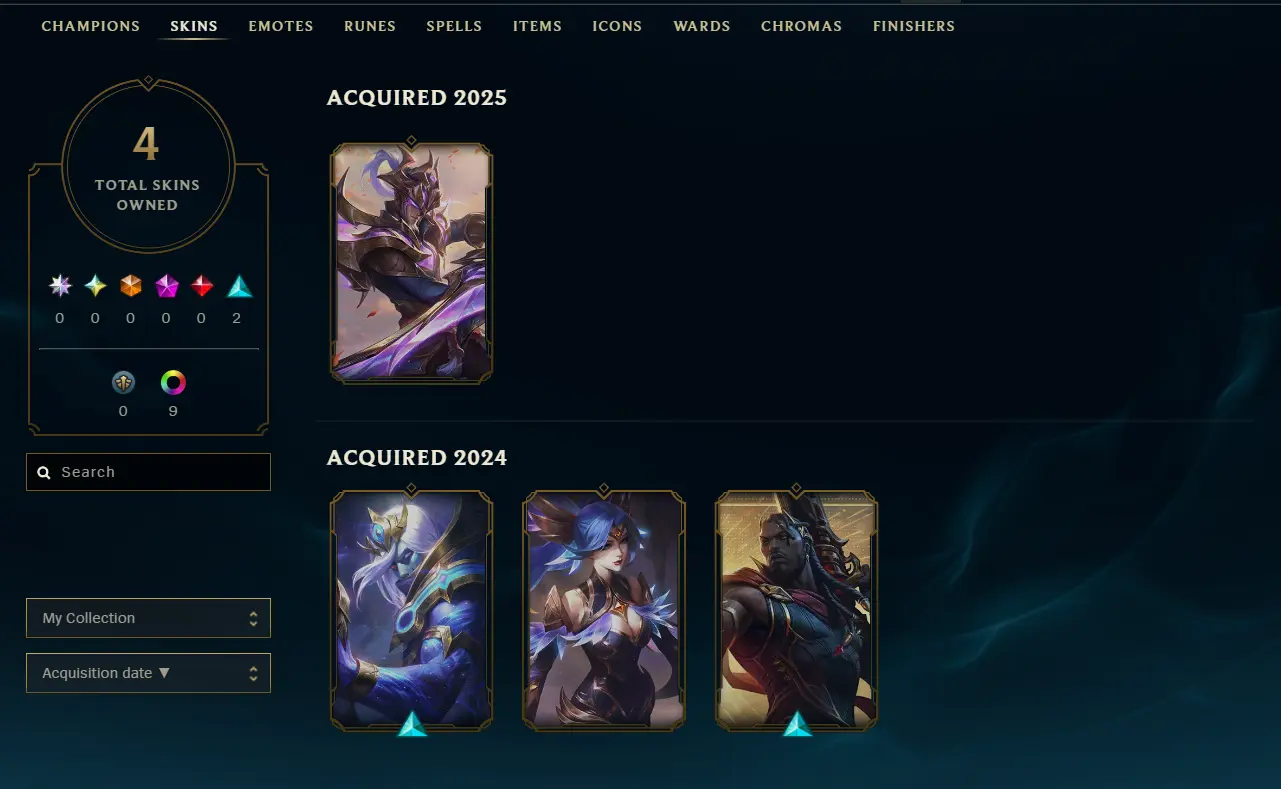Click the teal triangle Legacy gem icon
Screen dimensions: 1281x789
[x=239, y=286]
